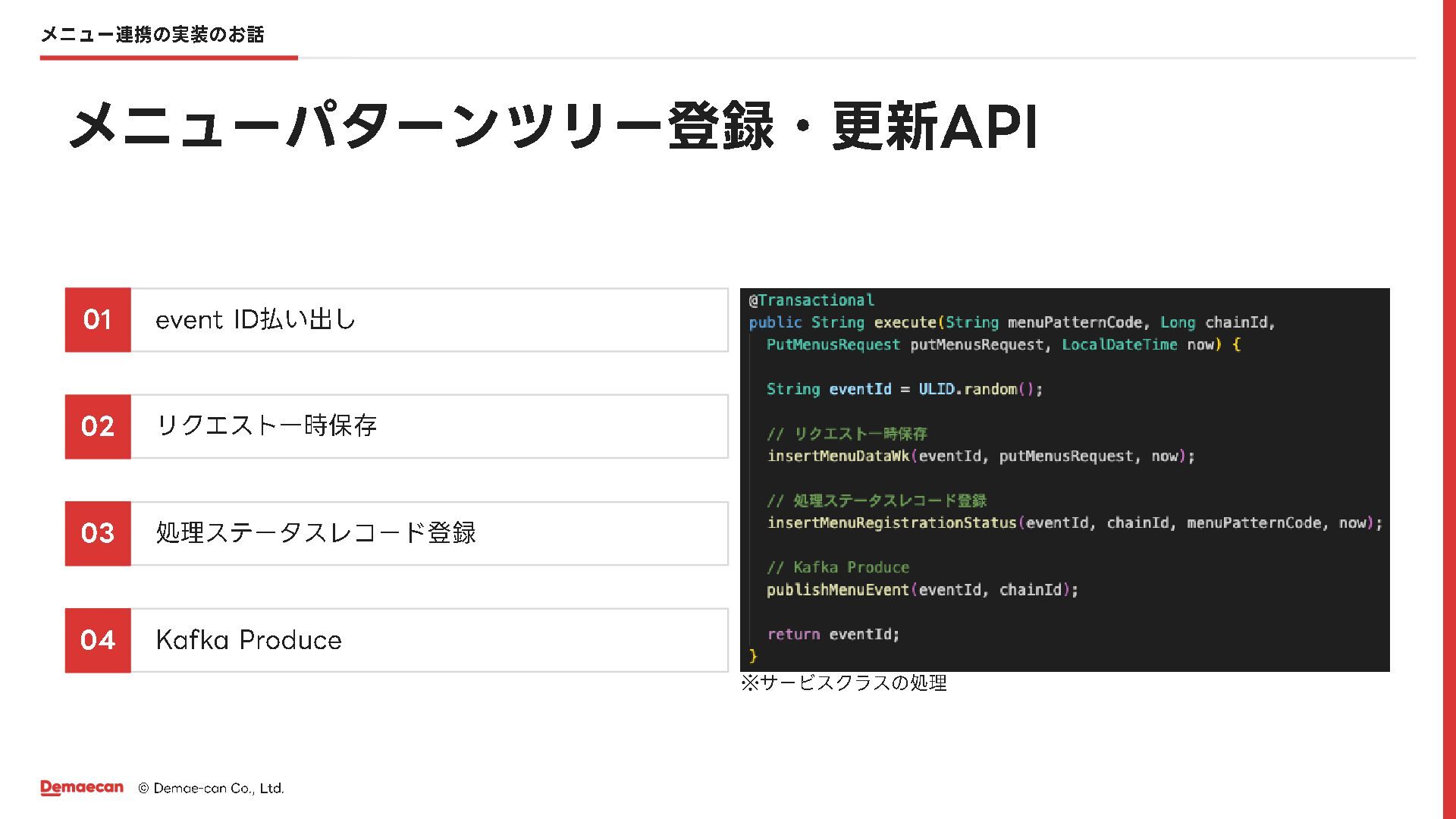Click the Demaecan logo in the footer

(82, 788)
